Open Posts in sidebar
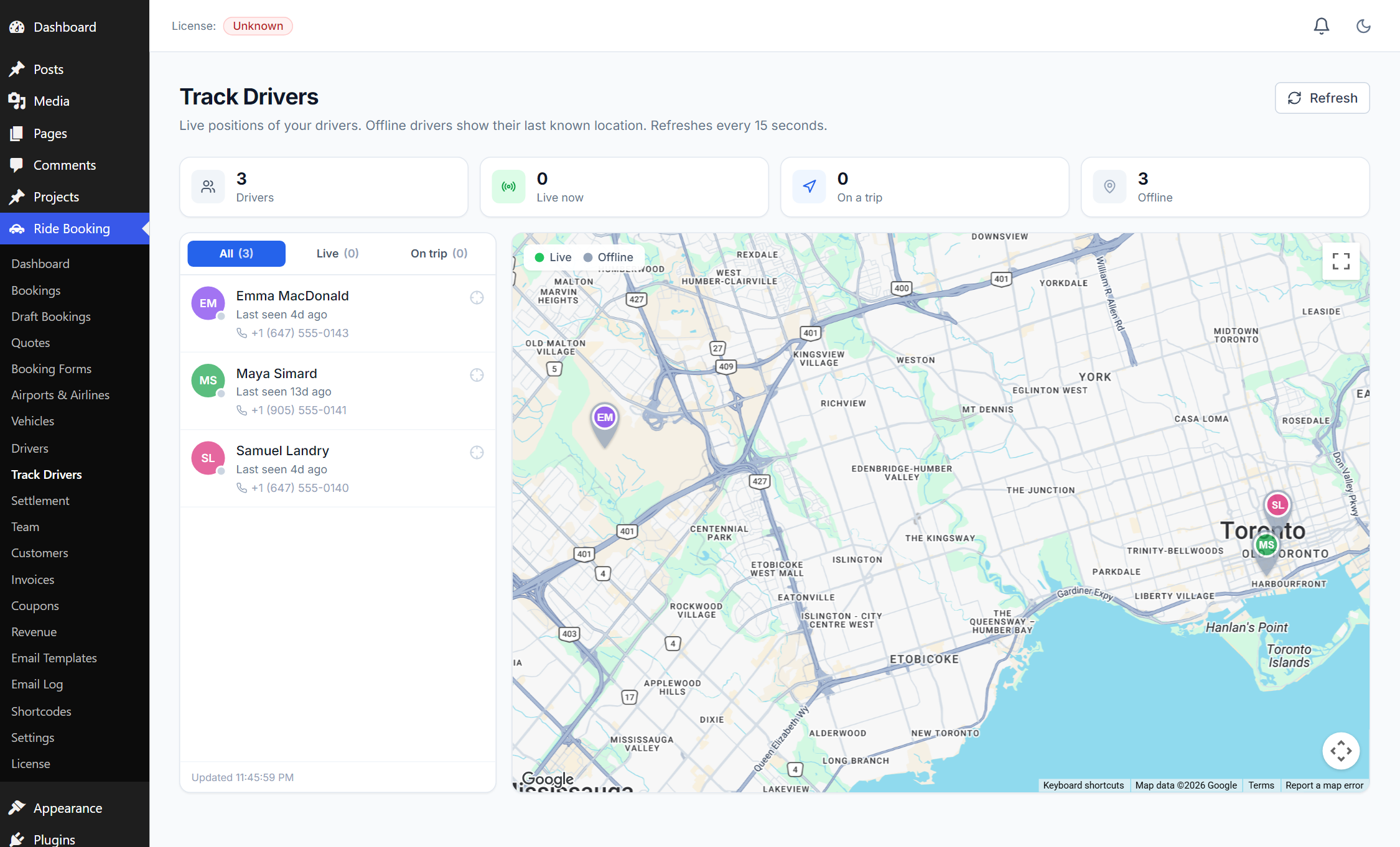Image resolution: width=1400 pixels, height=847 pixels. [75, 69]
